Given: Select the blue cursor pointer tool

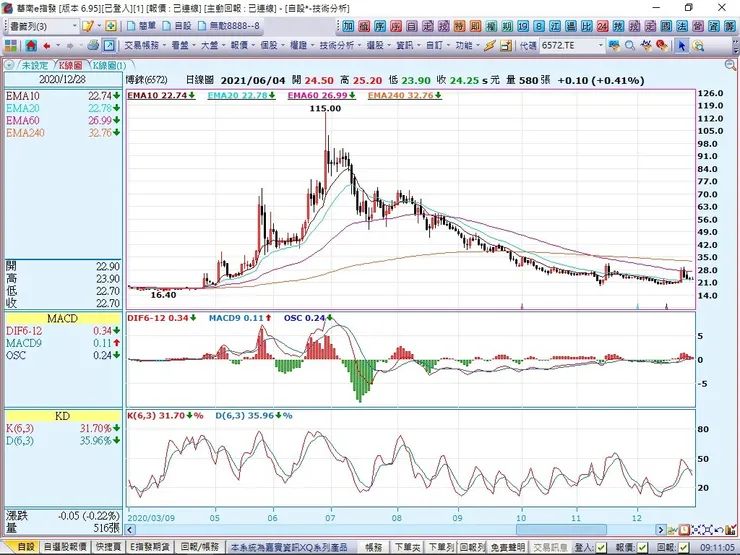Looking at the screenshot, I should [x=681, y=46].
